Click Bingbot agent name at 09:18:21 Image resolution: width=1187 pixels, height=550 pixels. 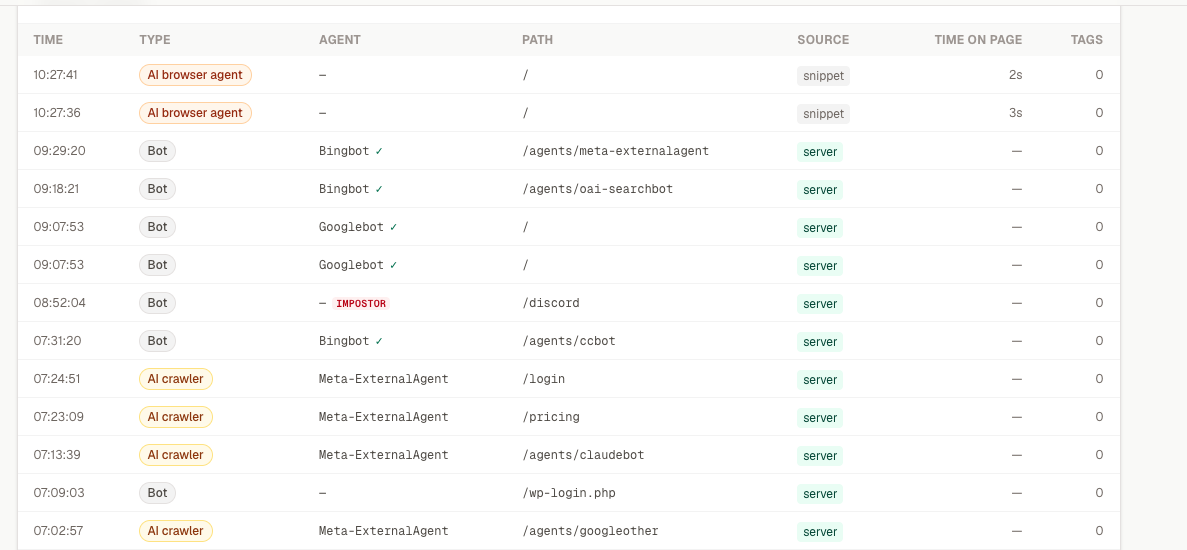click(x=344, y=188)
